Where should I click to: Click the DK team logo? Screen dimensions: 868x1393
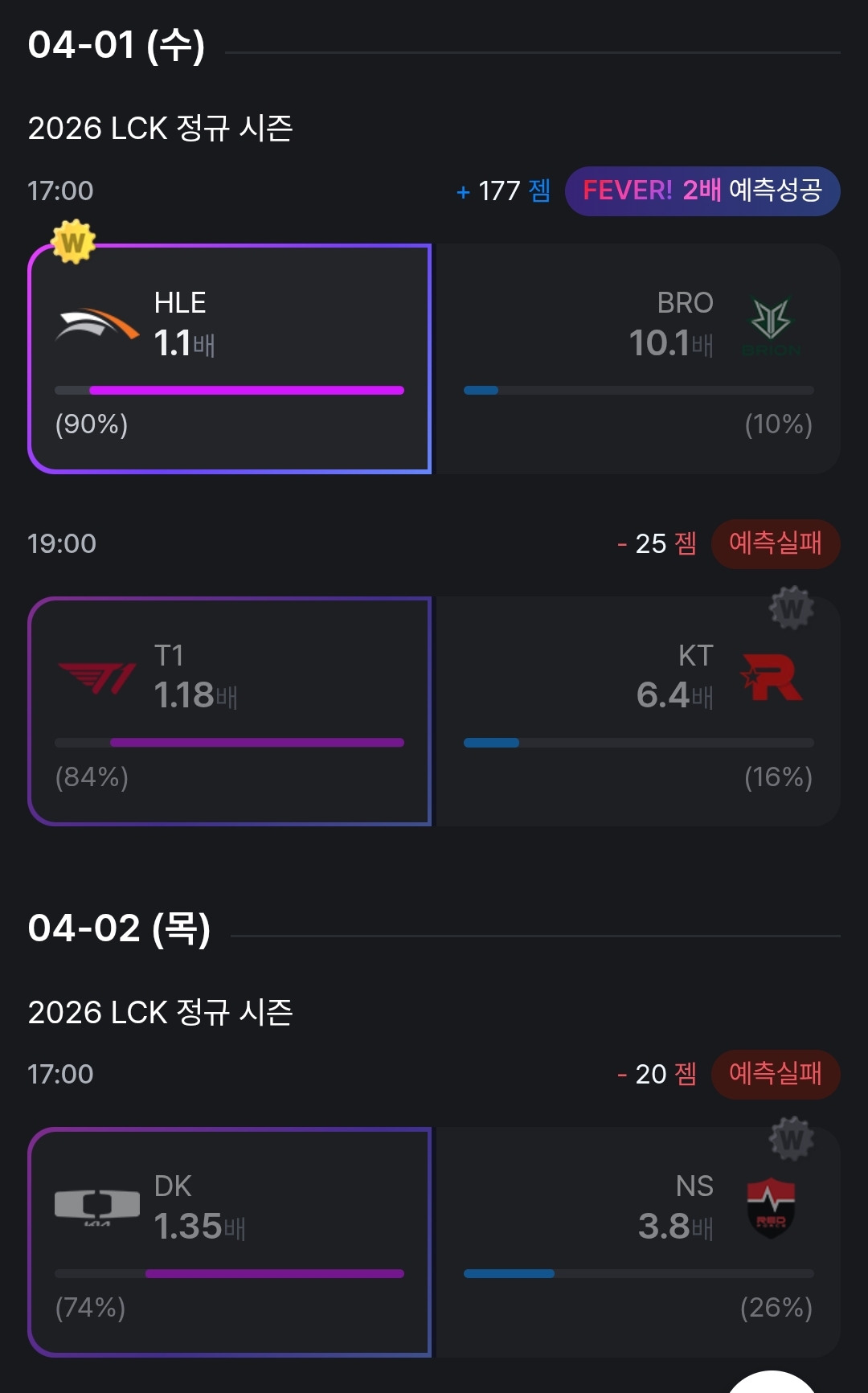point(96,1207)
